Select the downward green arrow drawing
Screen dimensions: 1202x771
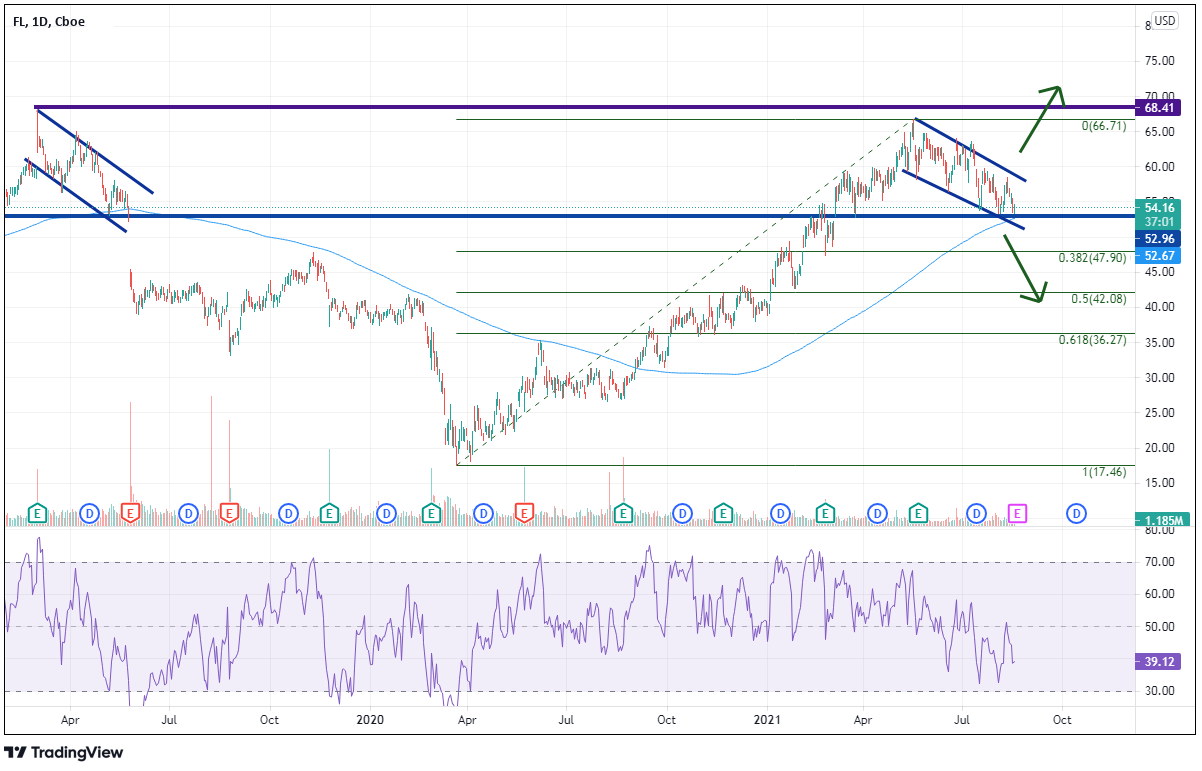point(1024,268)
